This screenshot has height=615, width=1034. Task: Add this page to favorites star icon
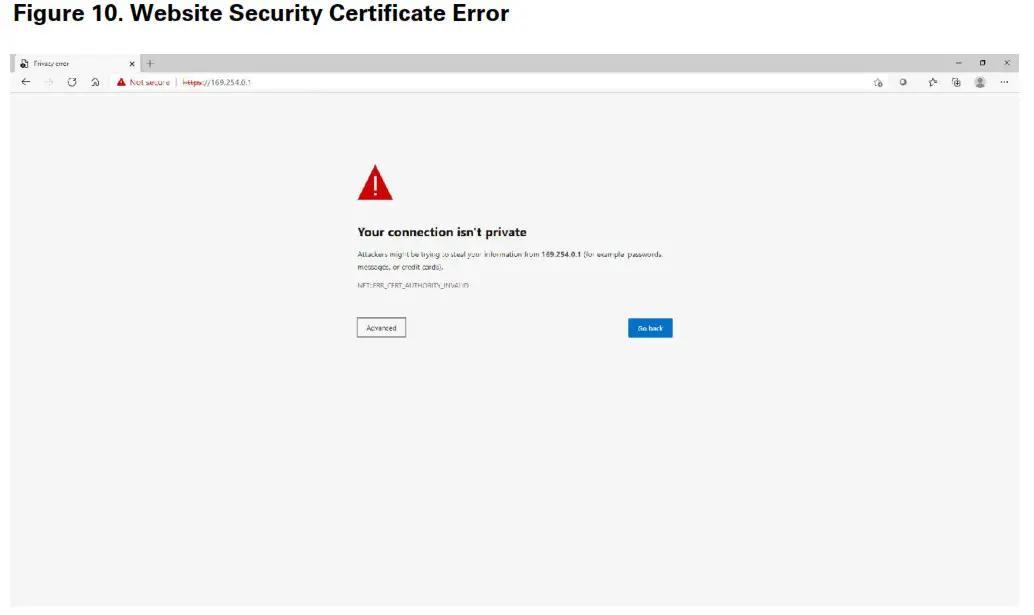pyautogui.click(x=878, y=82)
